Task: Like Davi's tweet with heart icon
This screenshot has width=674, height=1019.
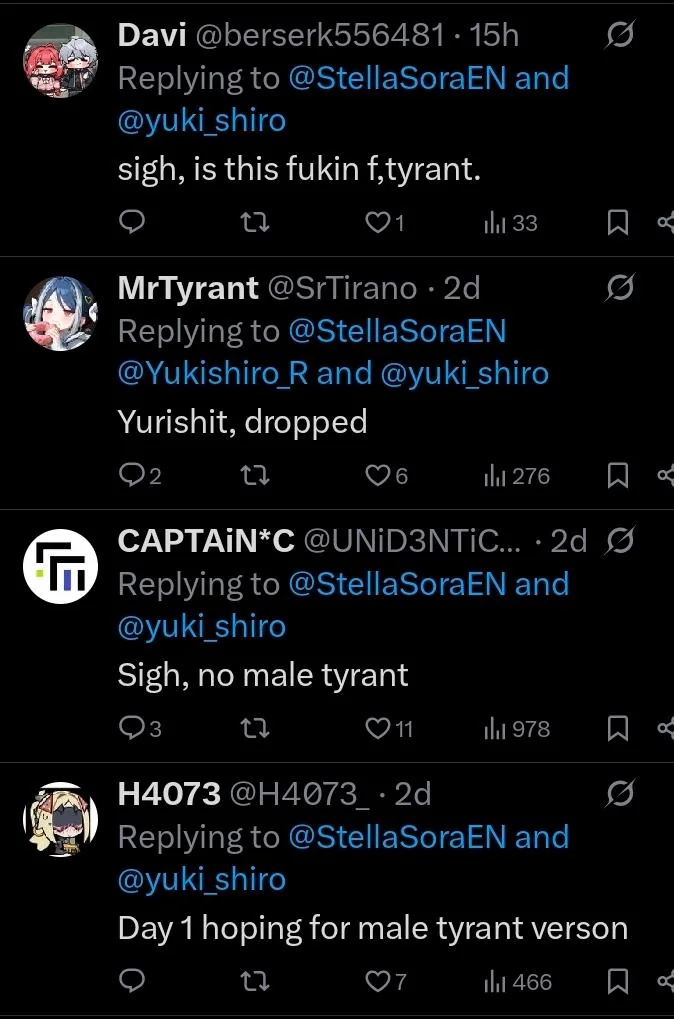Action: 377,223
